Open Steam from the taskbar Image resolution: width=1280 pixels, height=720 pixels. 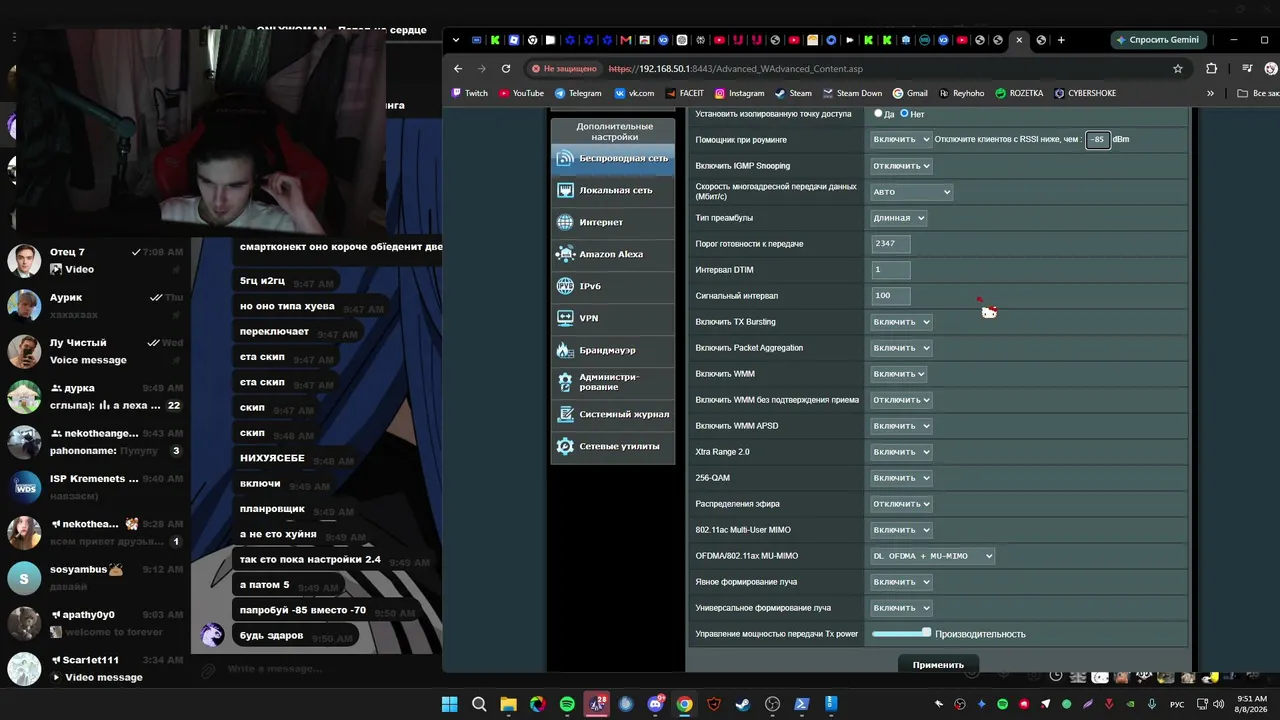[743, 704]
